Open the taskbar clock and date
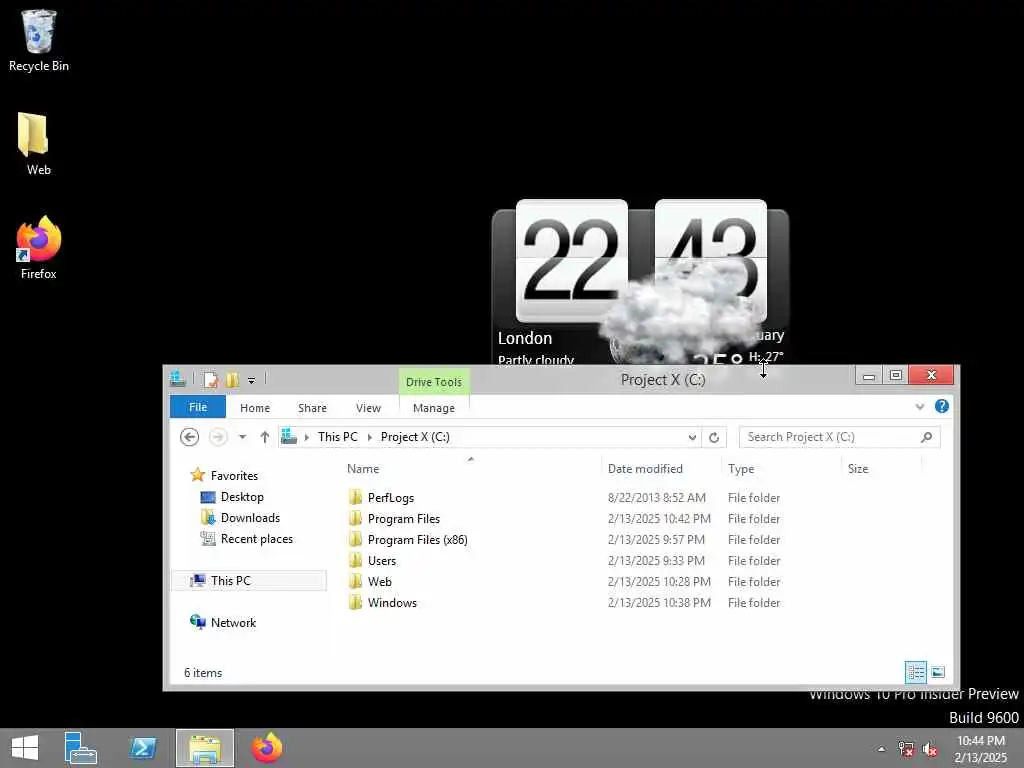 pyautogui.click(x=981, y=749)
